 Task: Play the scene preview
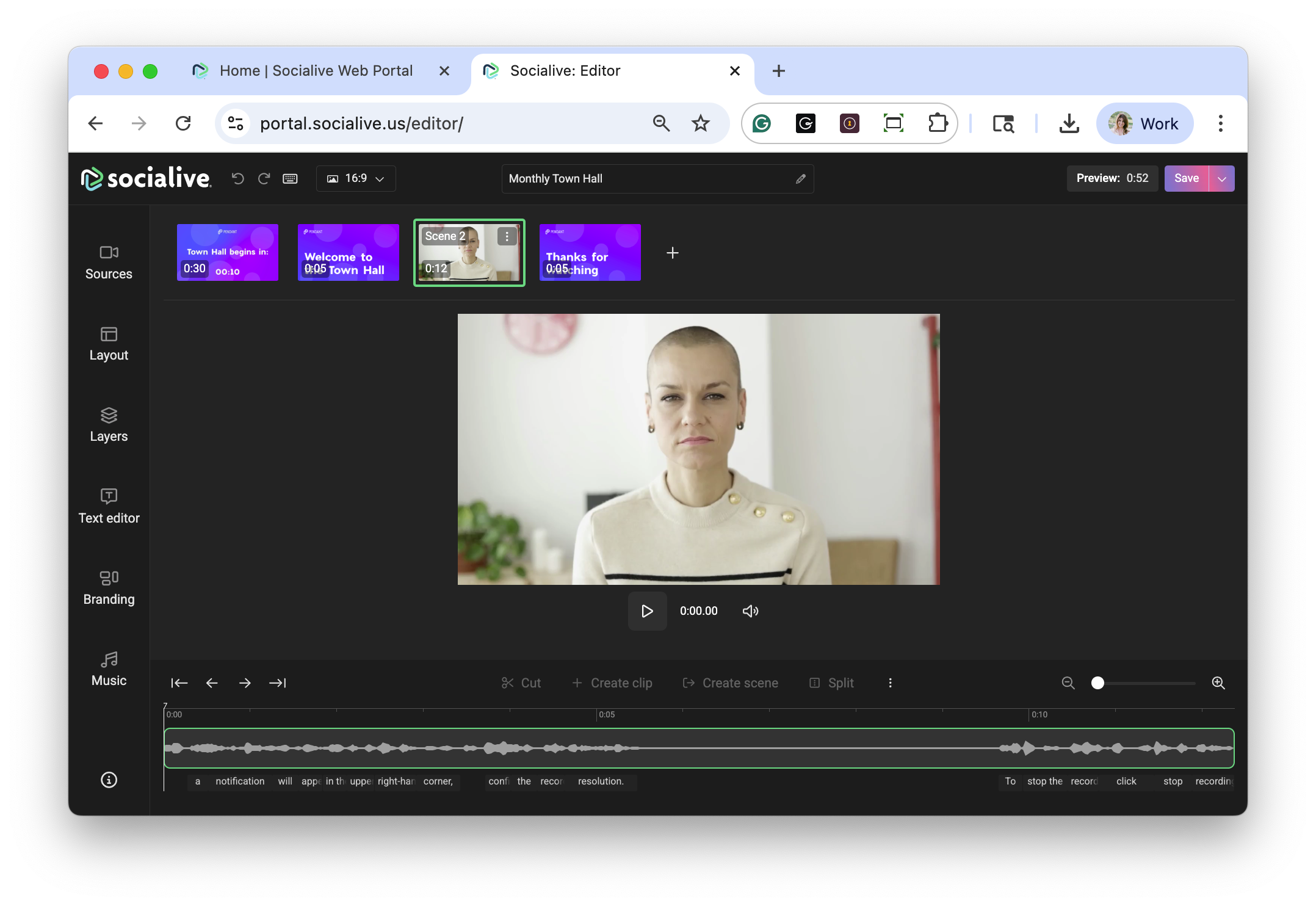(647, 611)
